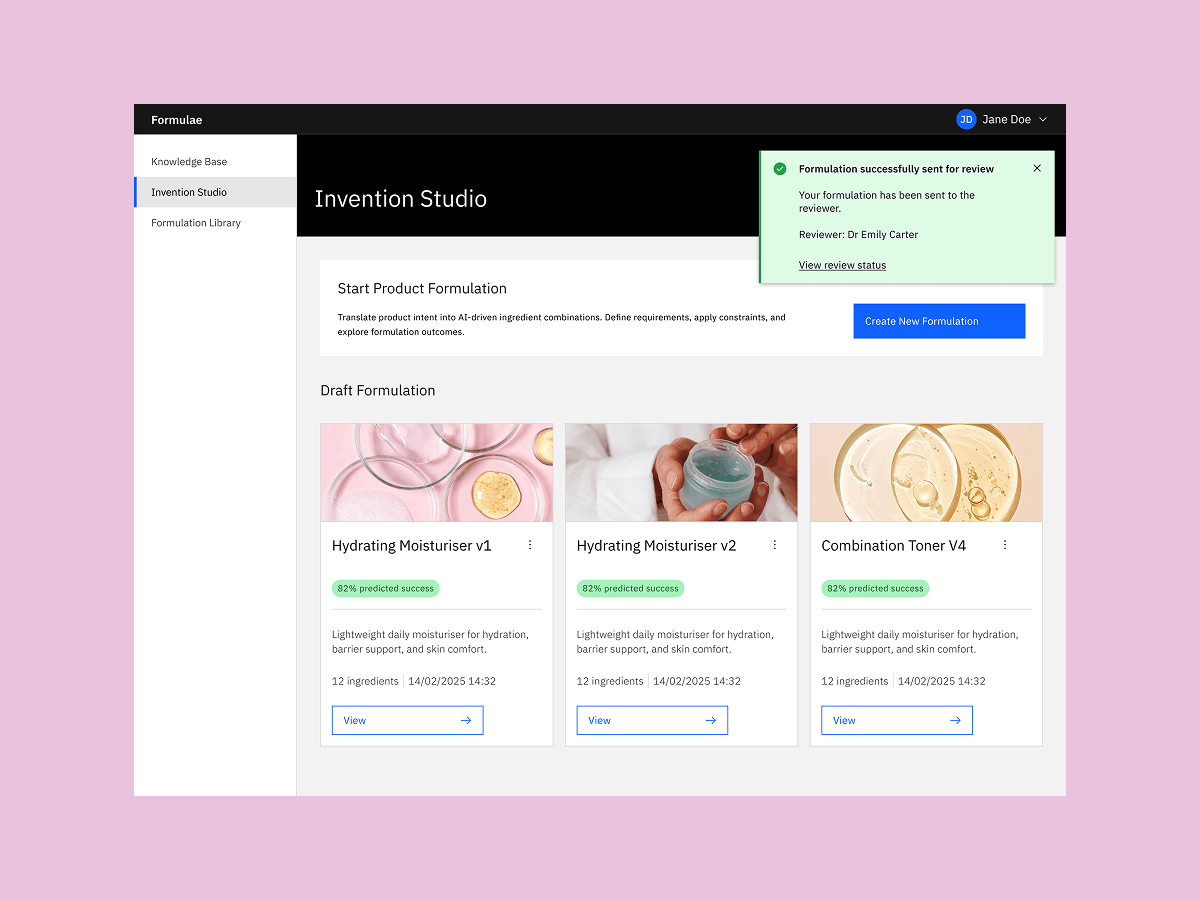Expand the Jane Doe account chevron
This screenshot has height=900, width=1200.
[x=1043, y=120]
